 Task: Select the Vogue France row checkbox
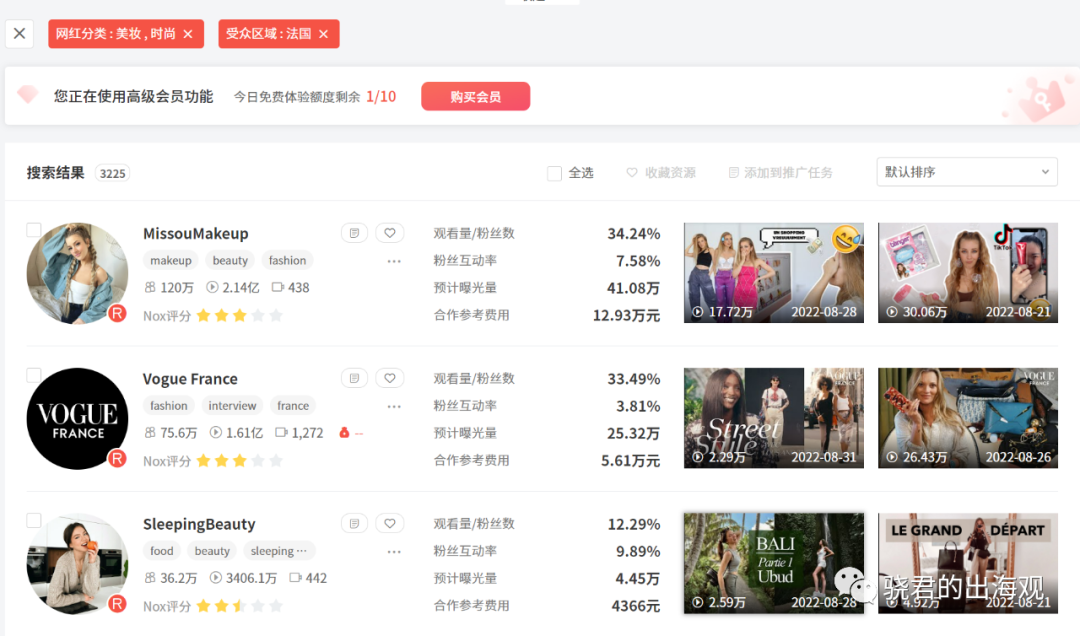coord(33,375)
